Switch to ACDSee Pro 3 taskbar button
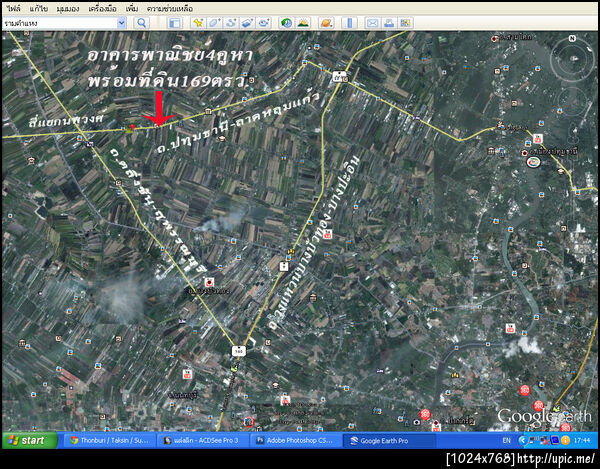Screen dimensions: 600x469 click(x=203, y=440)
